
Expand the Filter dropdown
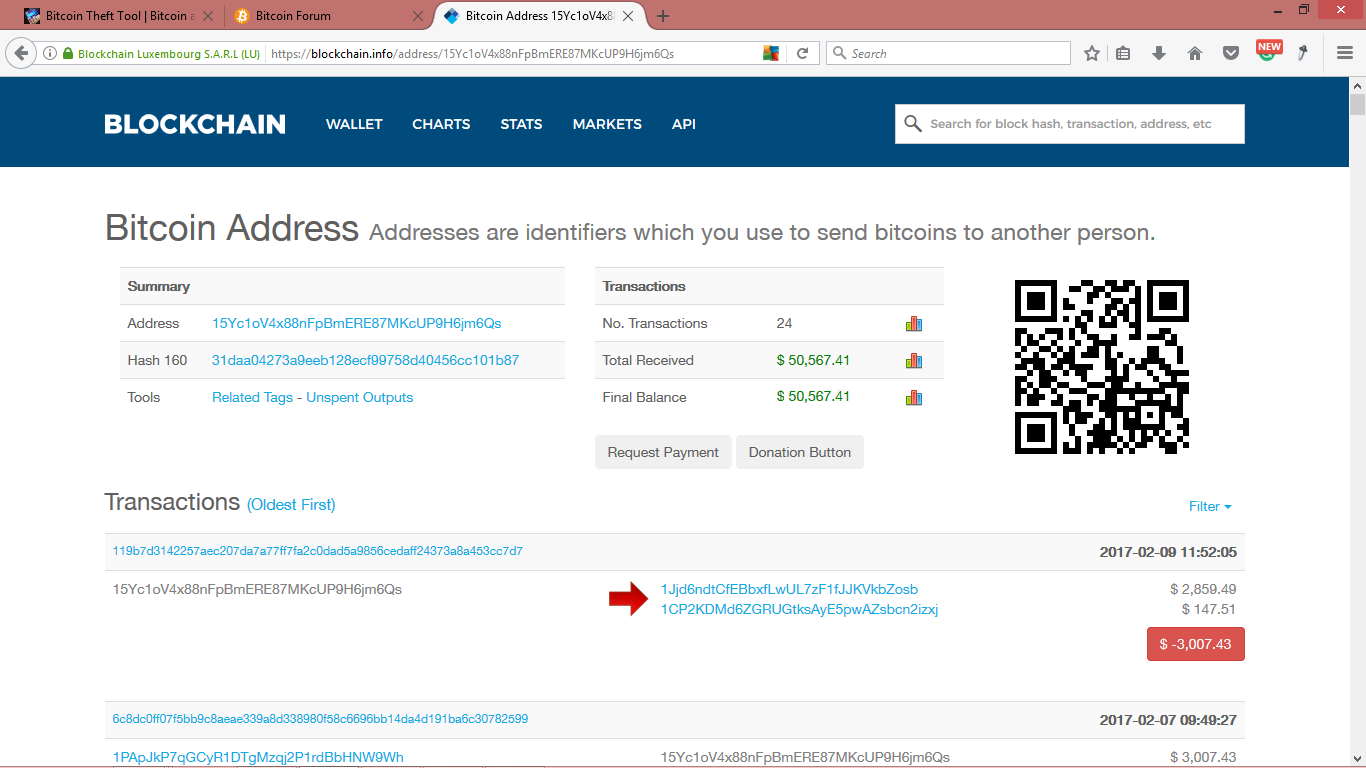click(x=1210, y=506)
